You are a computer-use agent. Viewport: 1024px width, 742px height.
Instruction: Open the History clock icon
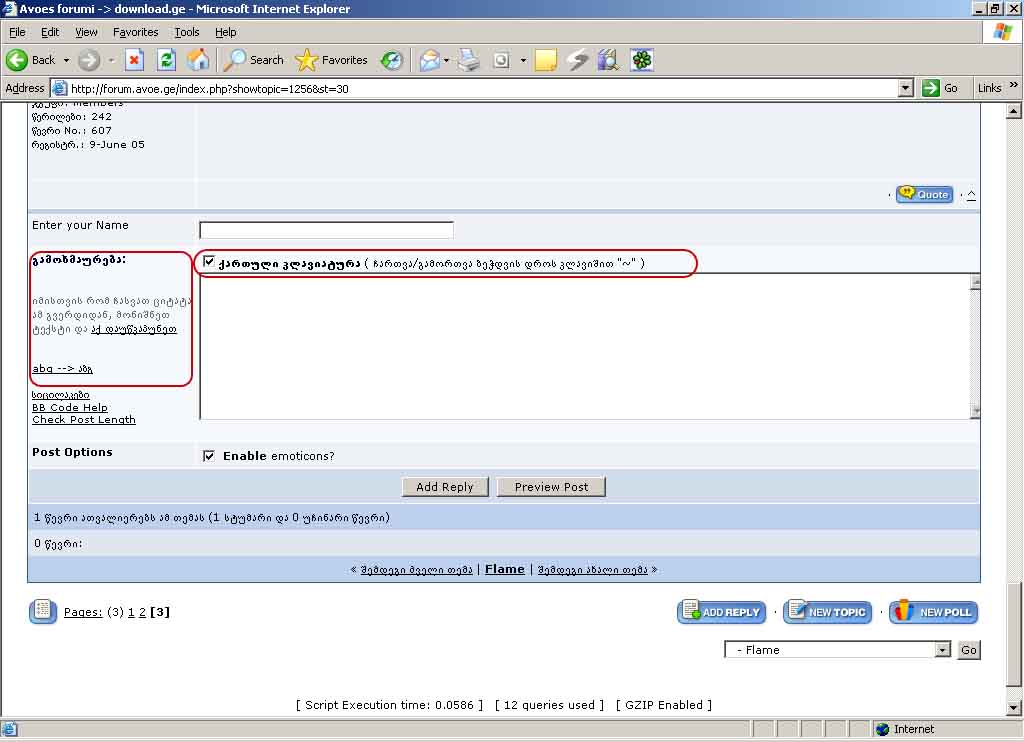[392, 60]
